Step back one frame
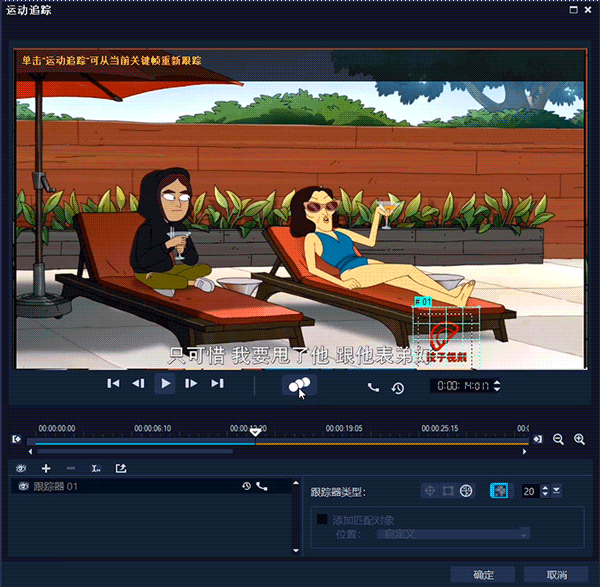 [138, 383]
